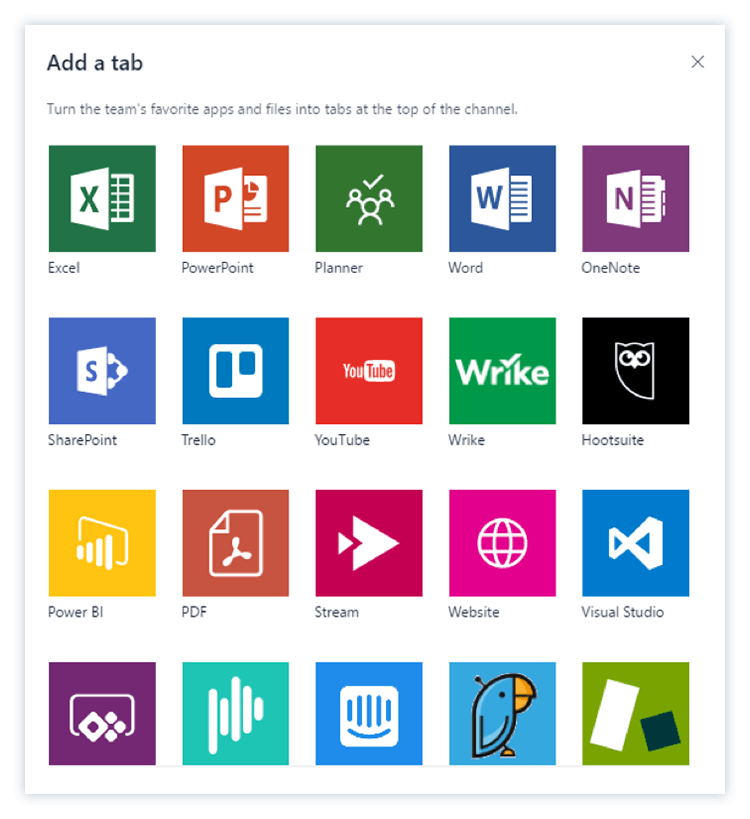Add a Power BI tab
The image size is (750, 819).
coord(102,543)
